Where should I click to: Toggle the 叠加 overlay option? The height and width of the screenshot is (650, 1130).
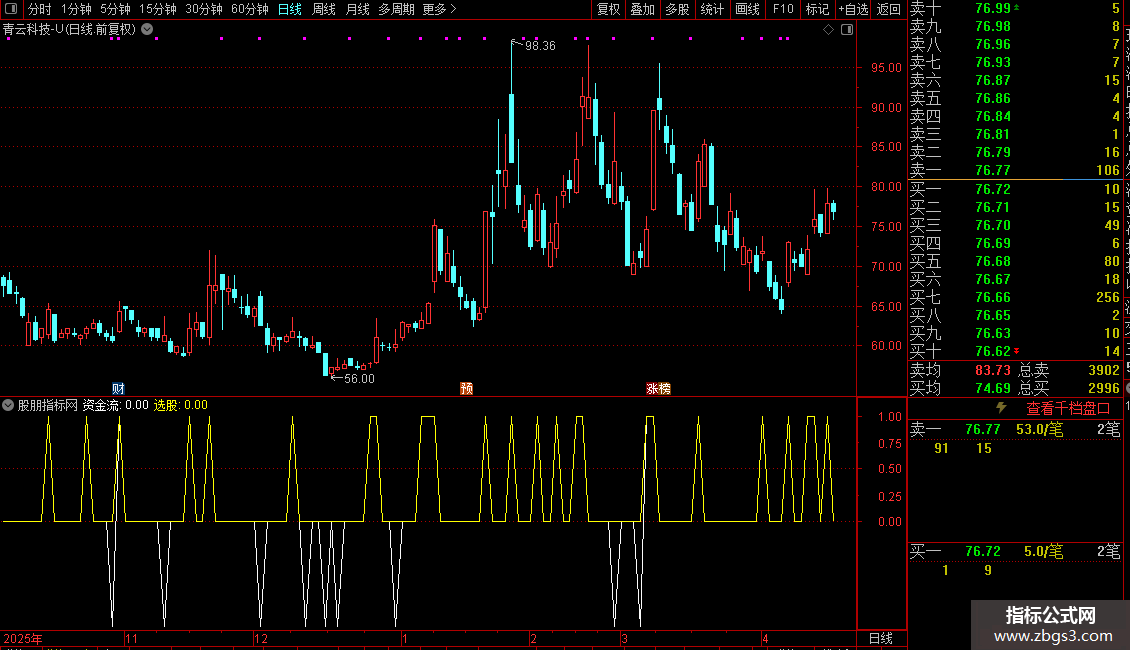pyautogui.click(x=642, y=9)
